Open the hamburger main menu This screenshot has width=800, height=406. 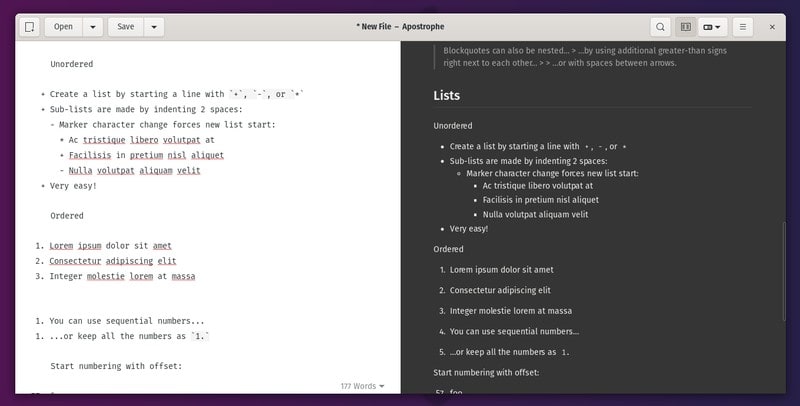743,27
